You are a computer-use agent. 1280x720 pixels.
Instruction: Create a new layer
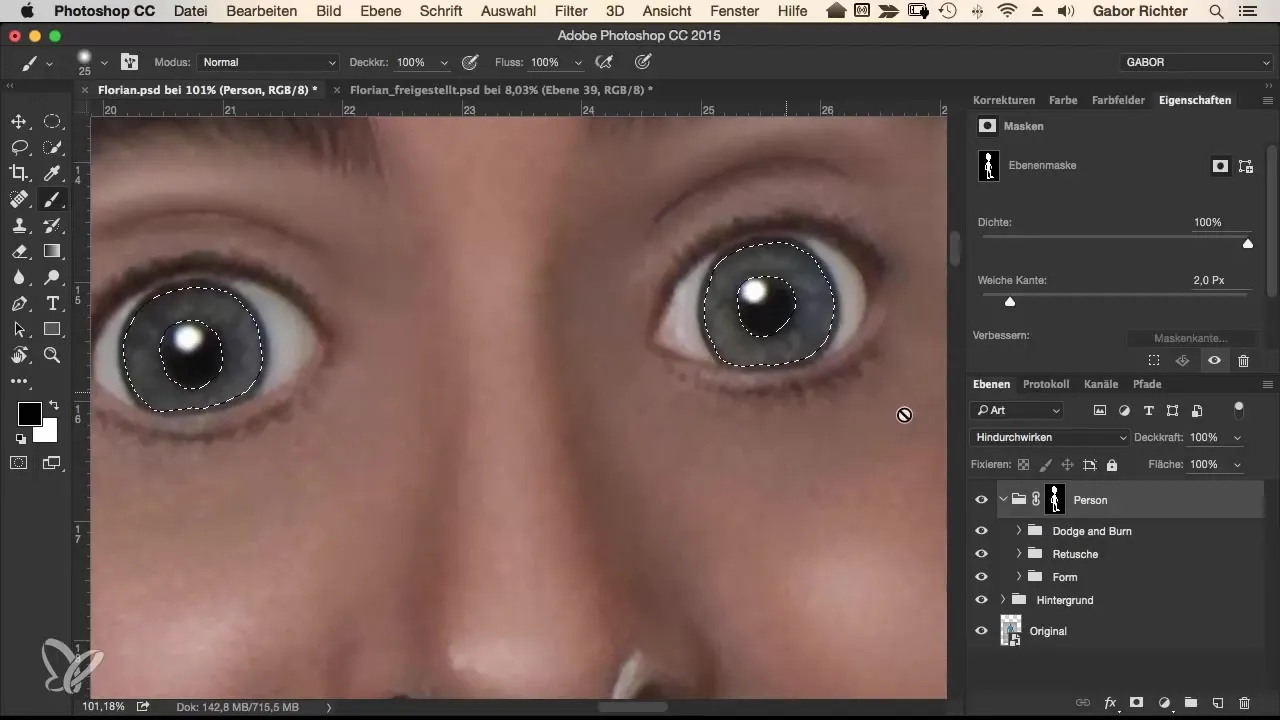point(1218,703)
